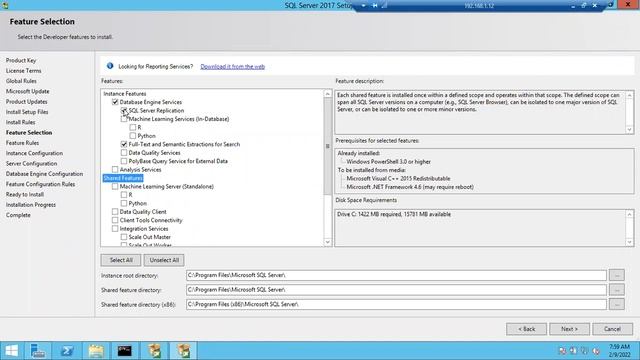The height and width of the screenshot is (360, 640).
Task: Select the License Terms step in sidebar
Action: pyautogui.click(x=24, y=71)
